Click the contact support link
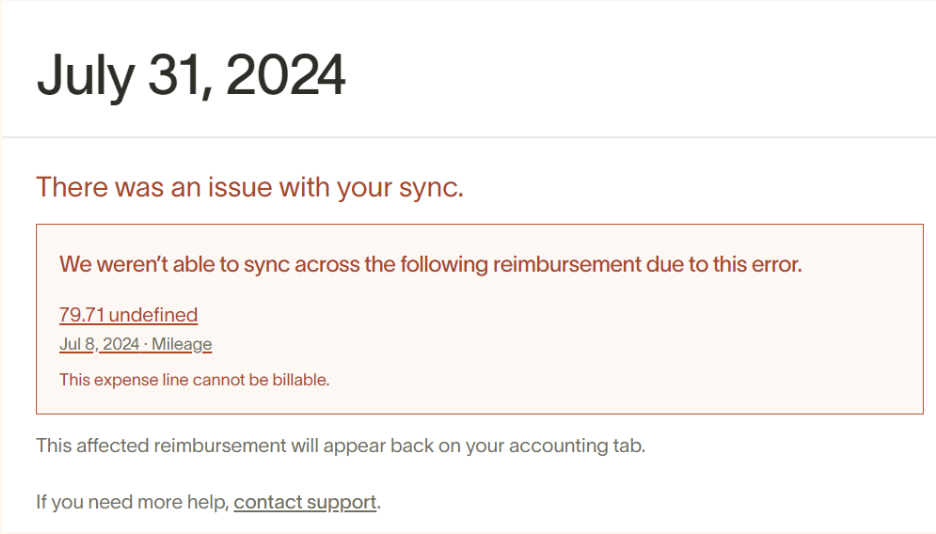 305,502
